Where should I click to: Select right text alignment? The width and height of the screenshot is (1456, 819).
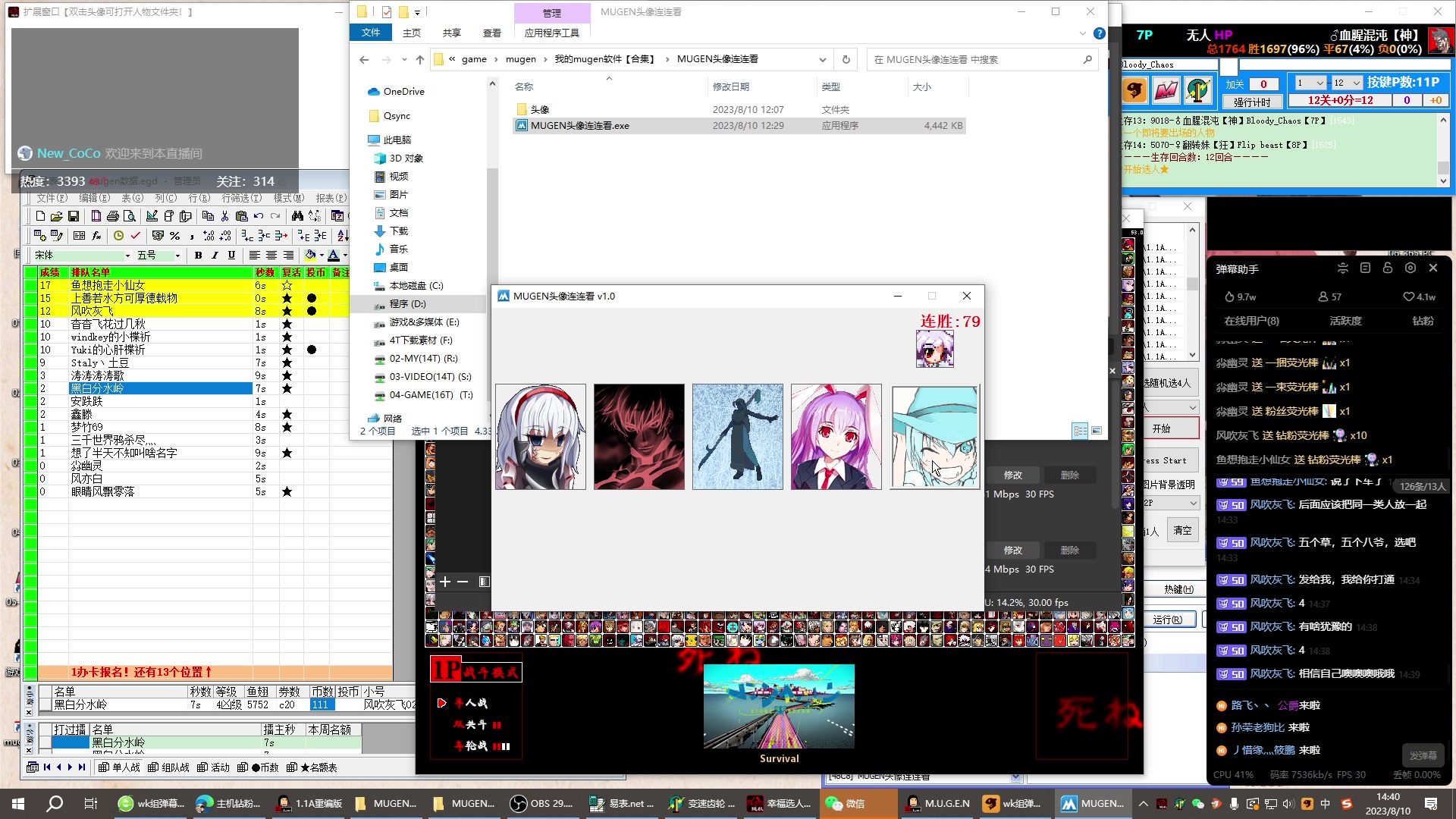[289, 256]
